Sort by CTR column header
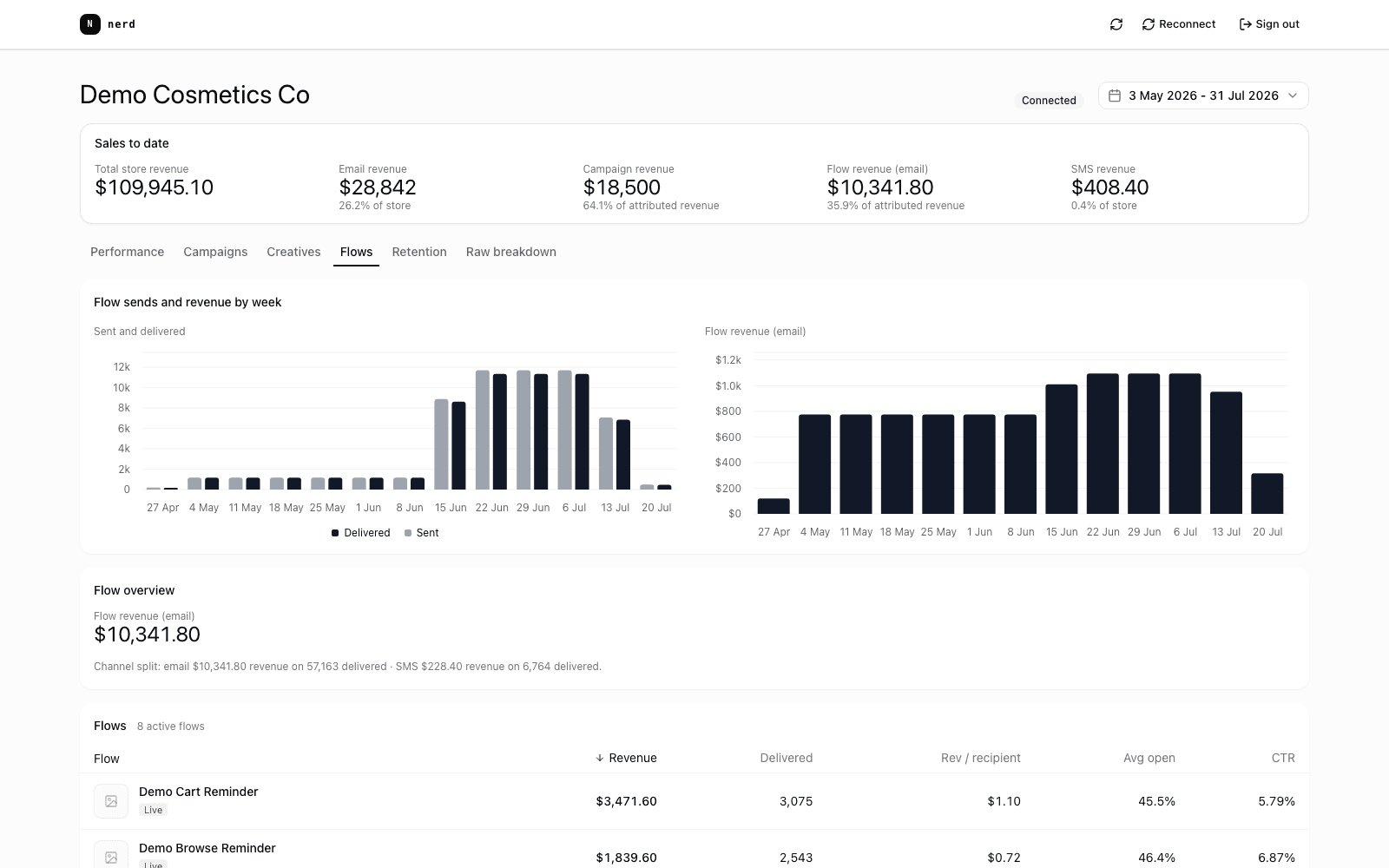 click(1283, 758)
